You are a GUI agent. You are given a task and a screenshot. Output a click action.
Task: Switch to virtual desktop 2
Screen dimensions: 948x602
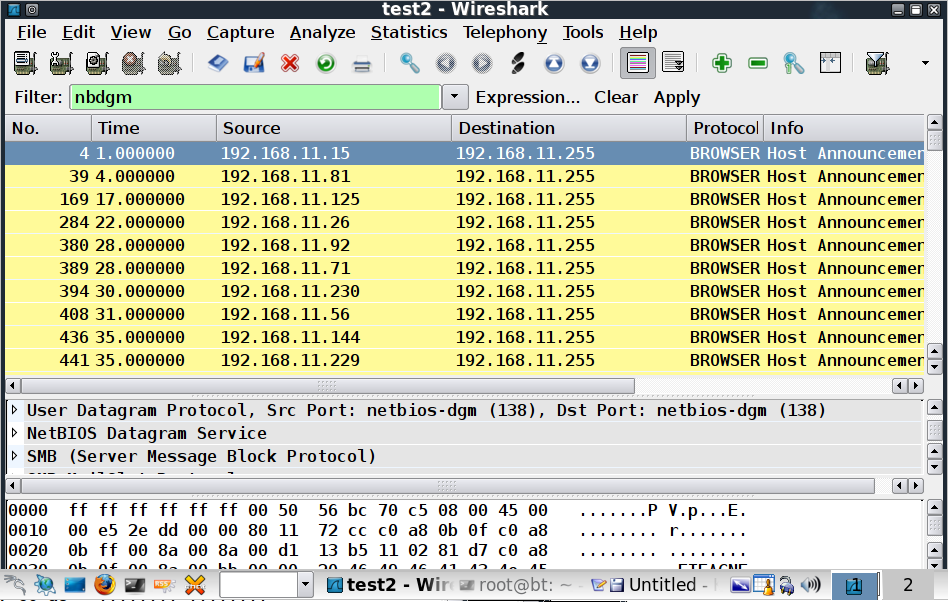(907, 584)
